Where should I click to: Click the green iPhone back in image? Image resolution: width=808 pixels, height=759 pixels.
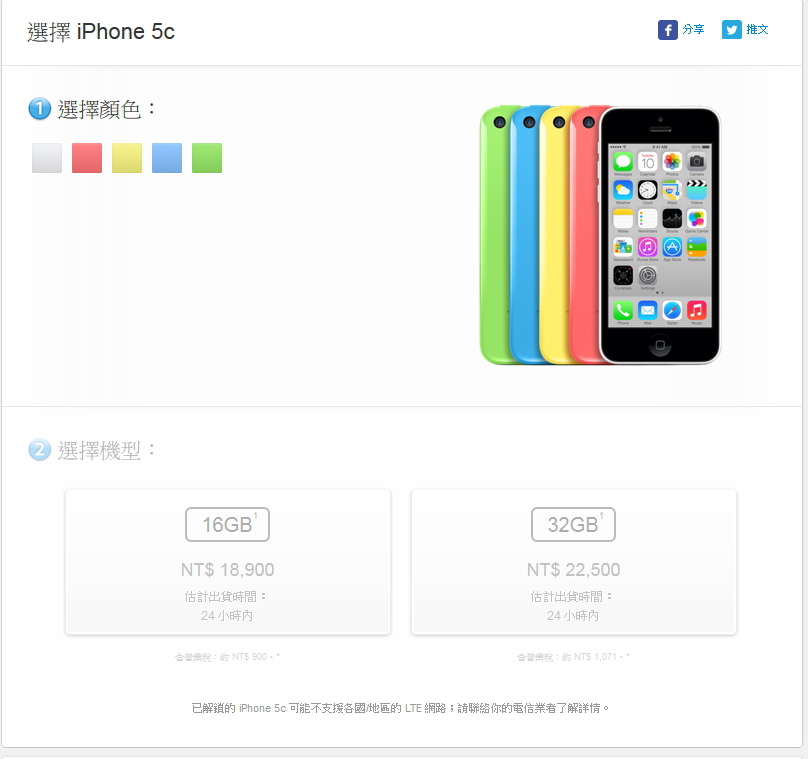pos(494,235)
